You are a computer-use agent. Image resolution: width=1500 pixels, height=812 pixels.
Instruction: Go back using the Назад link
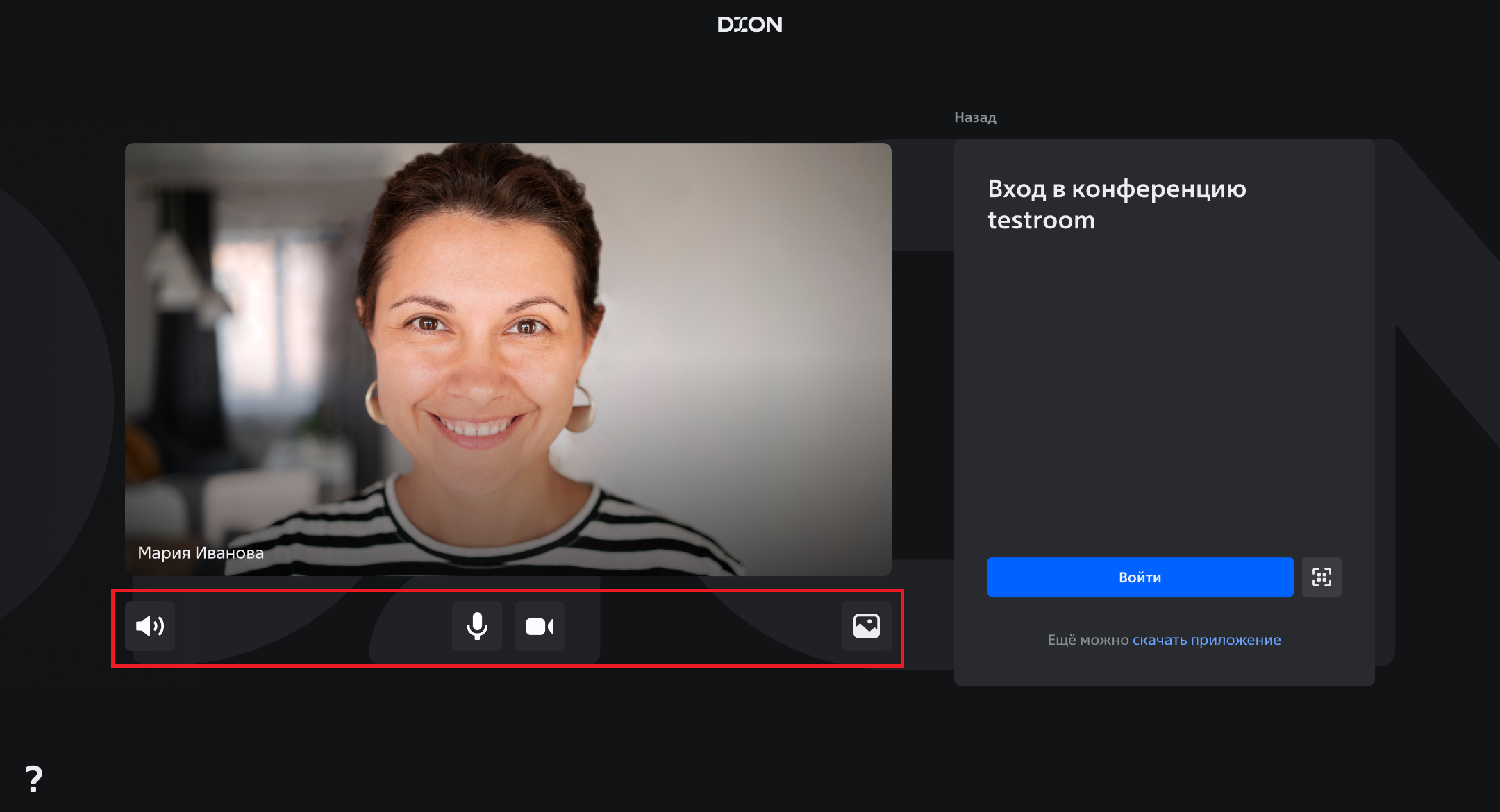[x=975, y=117]
